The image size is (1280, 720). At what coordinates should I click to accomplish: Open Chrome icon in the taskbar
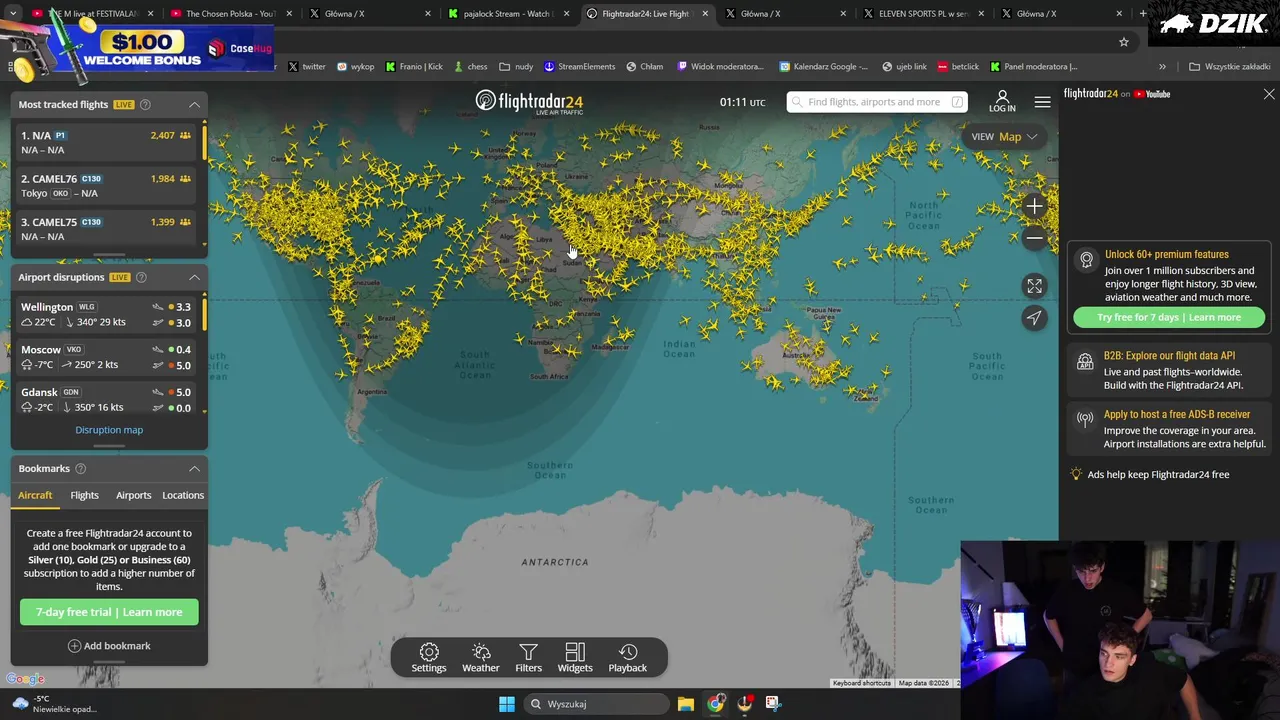tap(715, 704)
